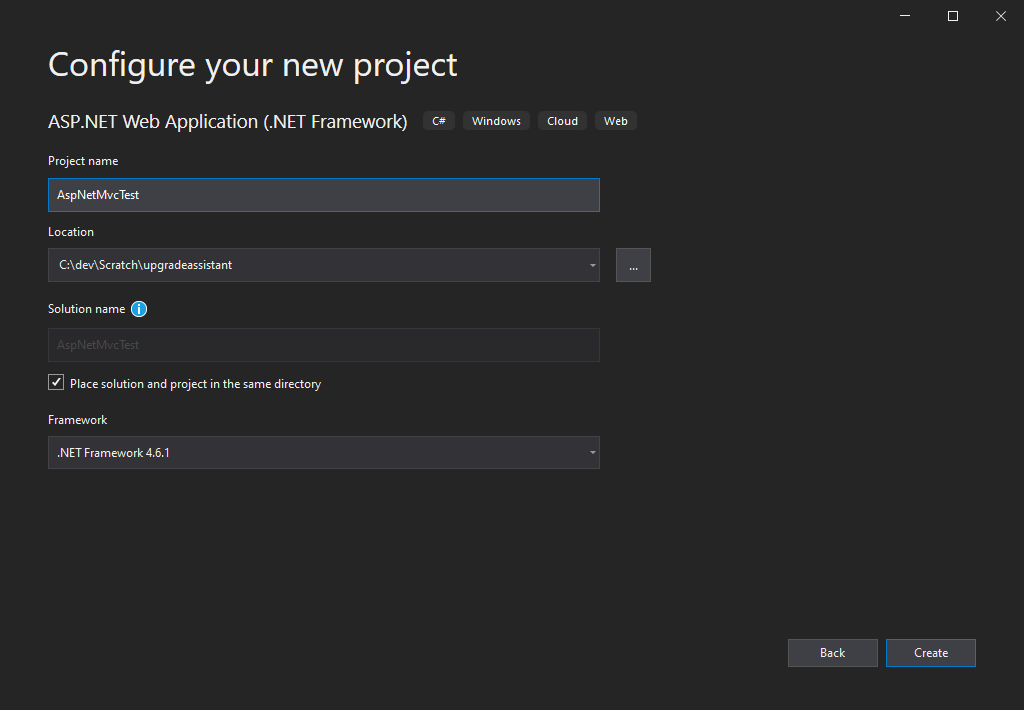Click the Windows platform tag
The image size is (1024, 710).
coord(496,121)
